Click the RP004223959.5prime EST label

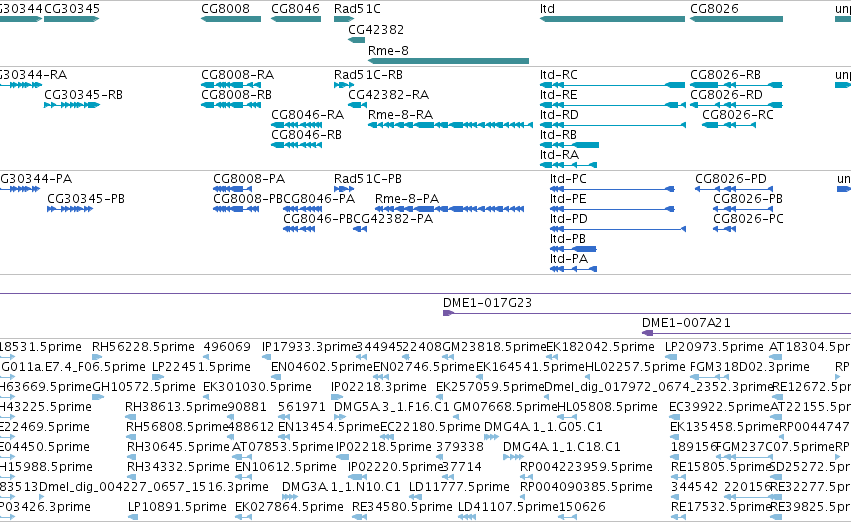(x=586, y=467)
